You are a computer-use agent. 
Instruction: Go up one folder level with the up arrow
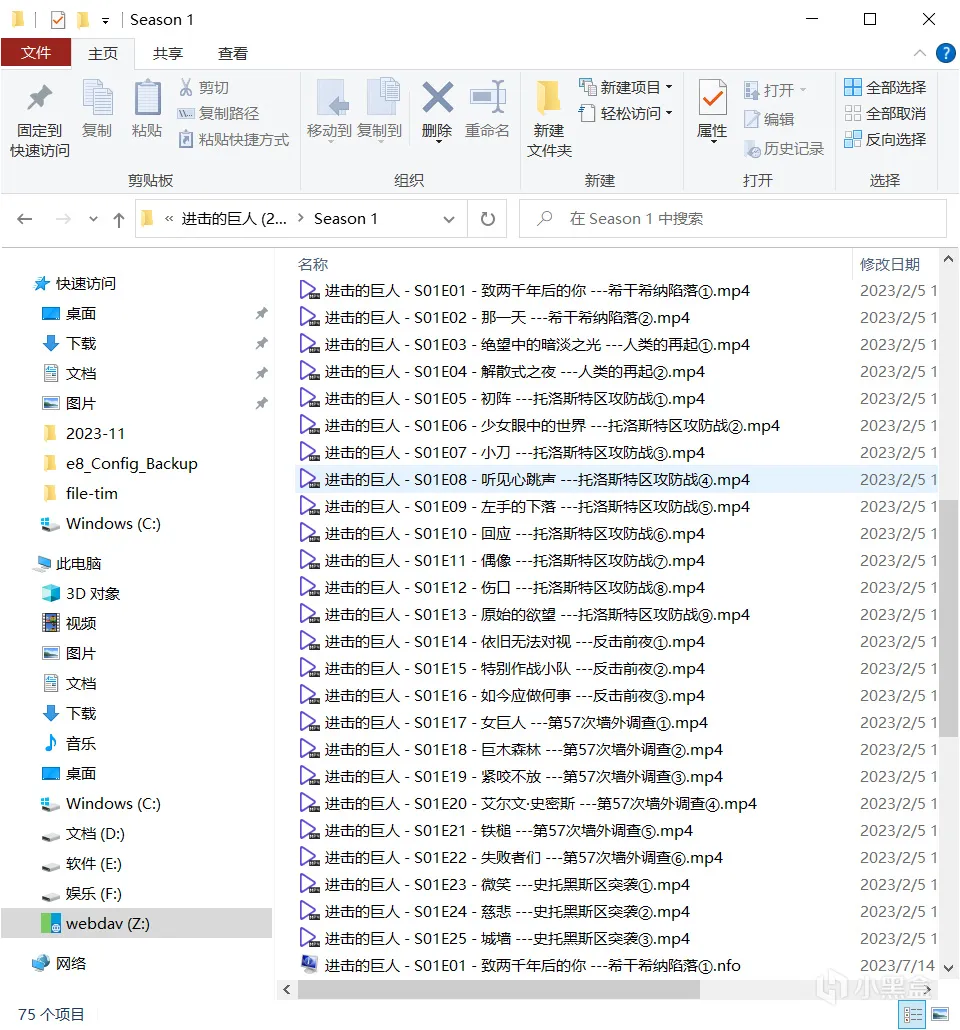[119, 219]
